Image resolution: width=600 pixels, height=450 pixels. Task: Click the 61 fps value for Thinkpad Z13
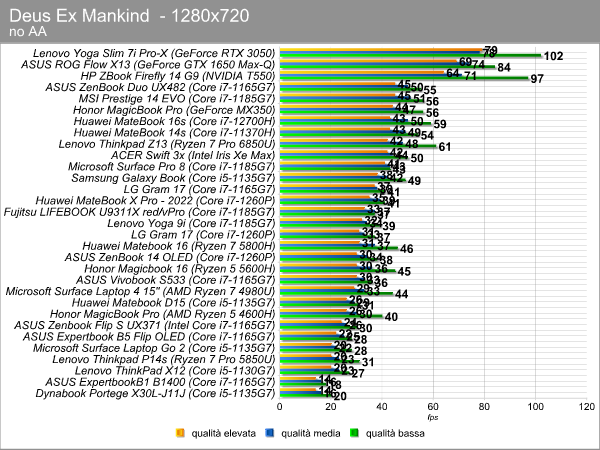pos(445,147)
